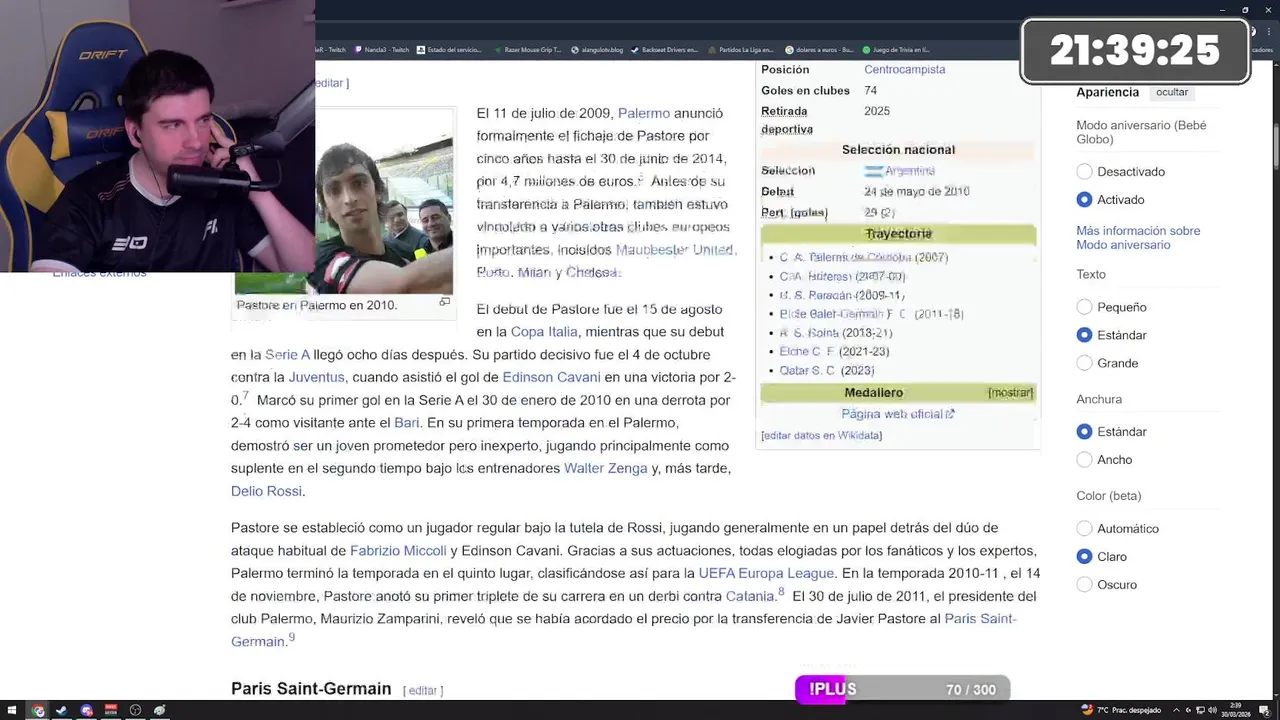The image size is (1280, 720).
Task: Click the weather widget in the taskbar
Action: pyautogui.click(x=1121, y=710)
